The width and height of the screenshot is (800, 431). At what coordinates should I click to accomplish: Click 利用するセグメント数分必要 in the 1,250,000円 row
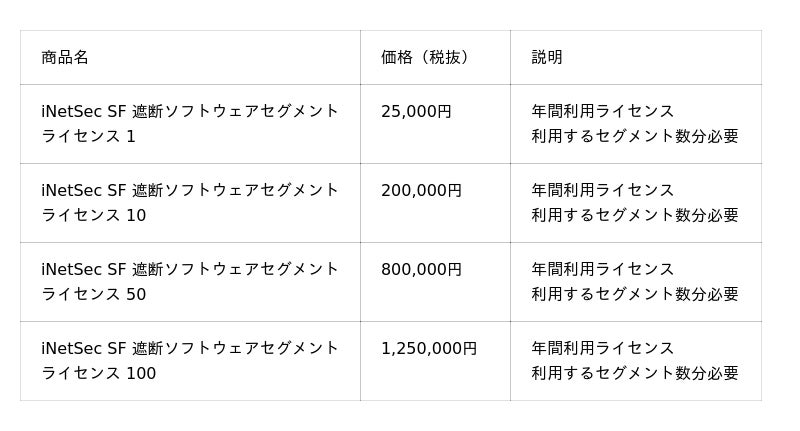pyautogui.click(x=635, y=373)
